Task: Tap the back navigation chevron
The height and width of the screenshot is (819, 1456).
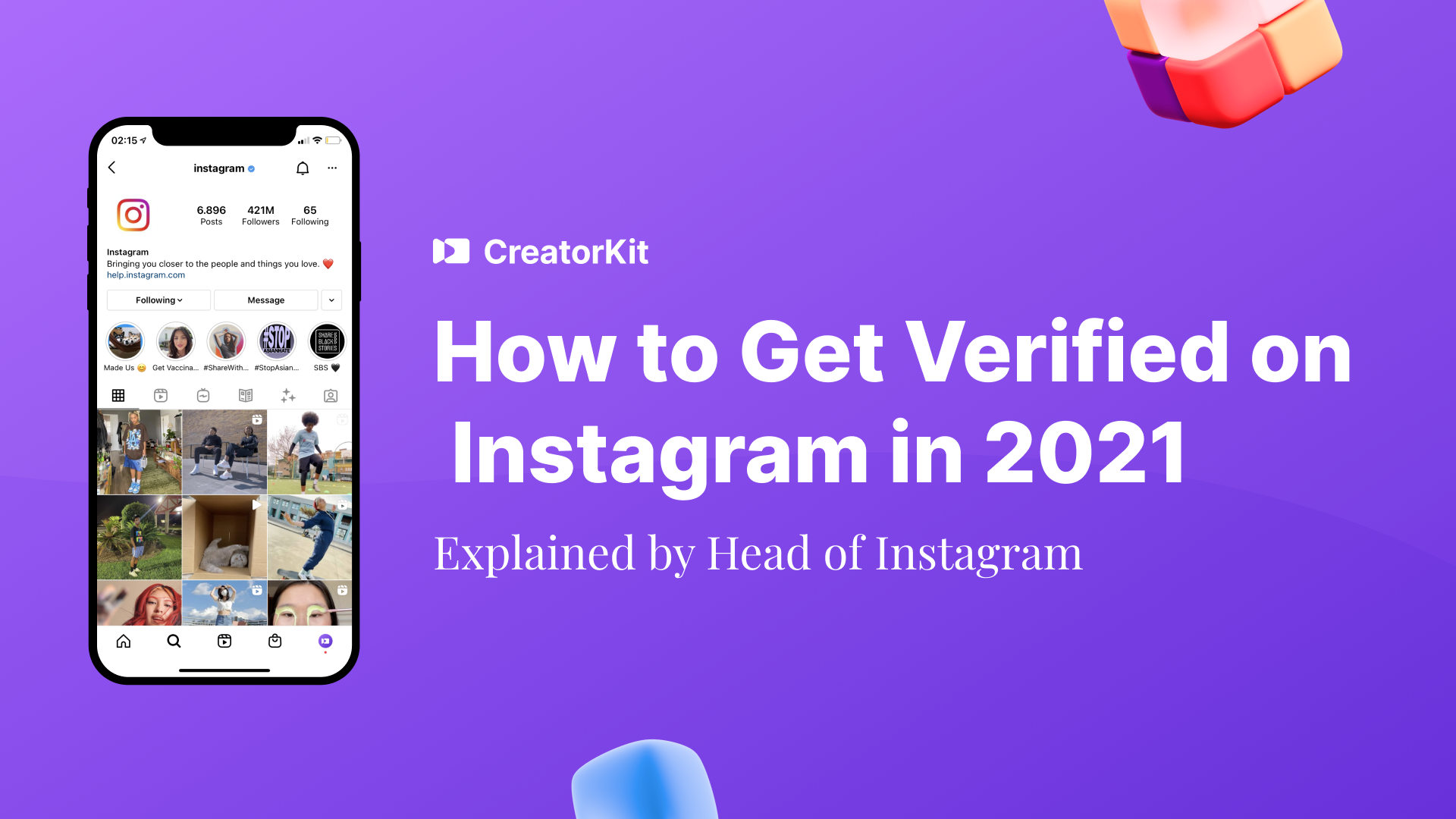Action: coord(114,168)
